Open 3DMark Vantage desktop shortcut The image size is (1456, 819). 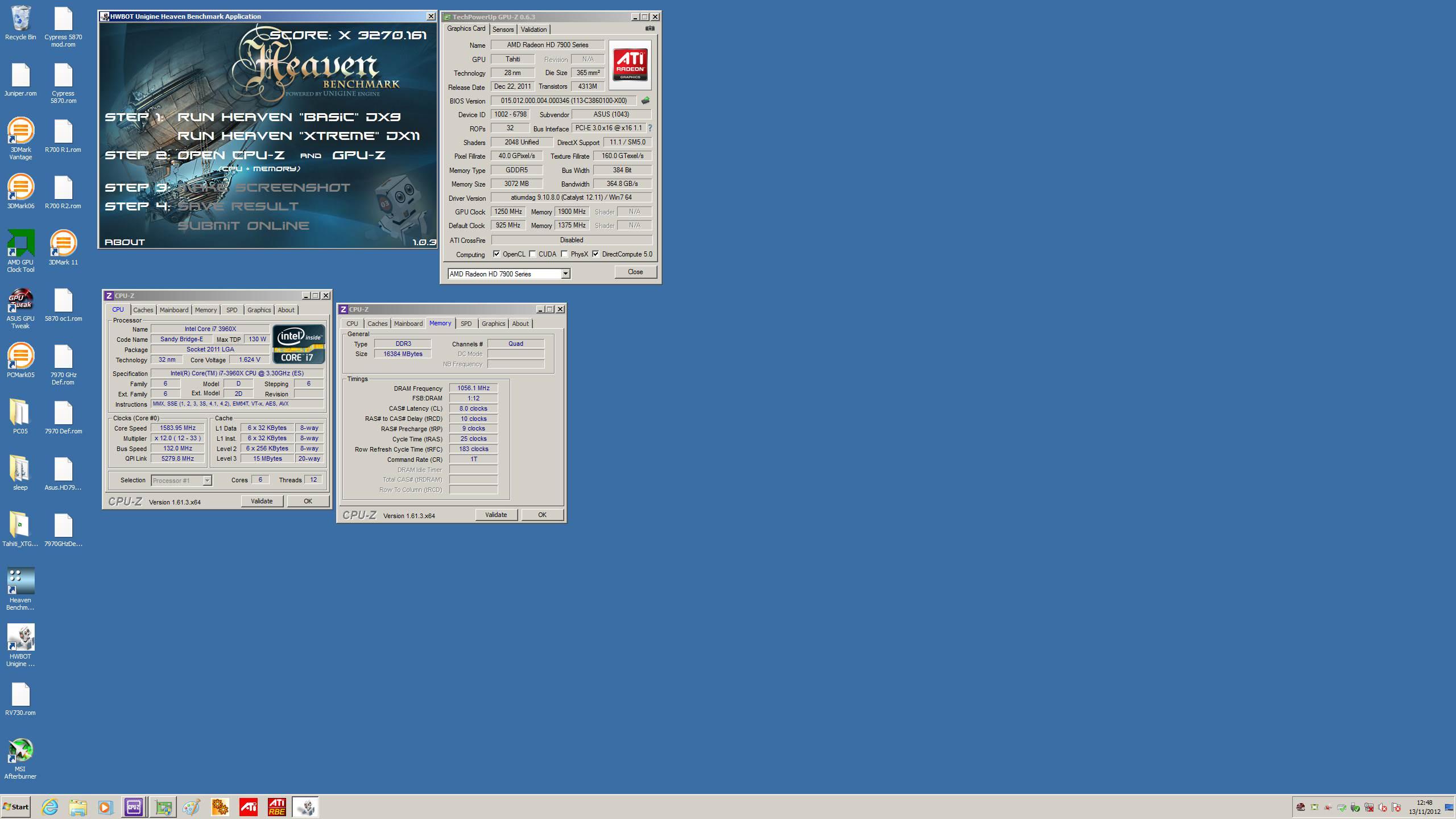coord(20,138)
